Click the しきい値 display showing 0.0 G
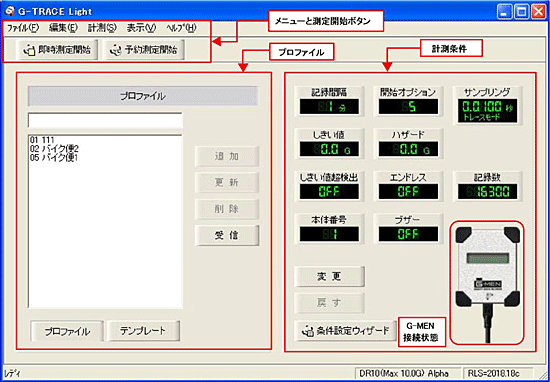Viewport: 550px width, 382px height. [329, 149]
